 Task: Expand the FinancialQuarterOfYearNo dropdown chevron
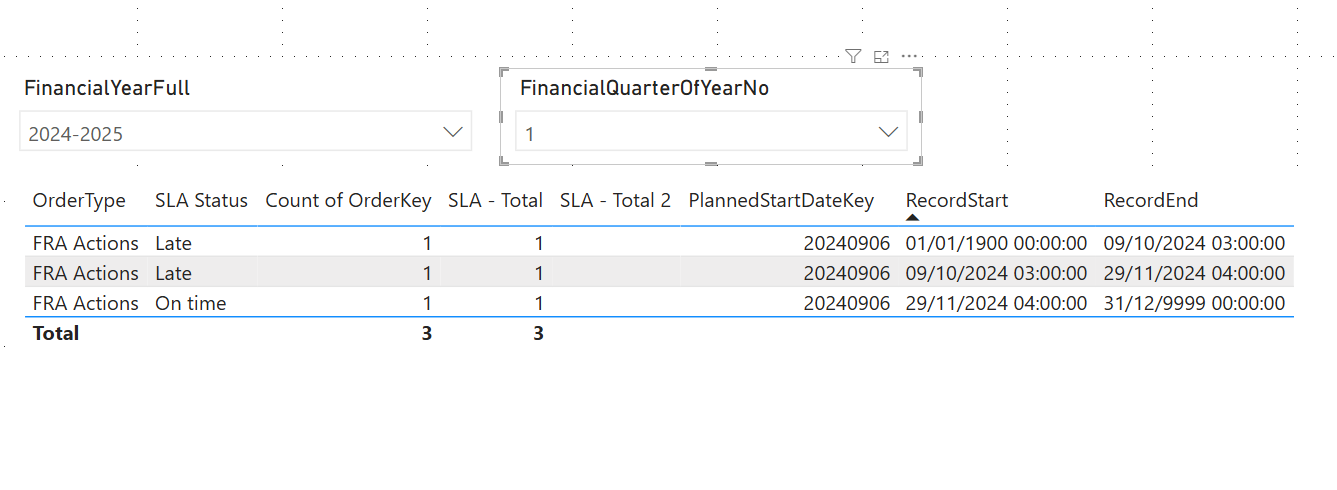888,132
